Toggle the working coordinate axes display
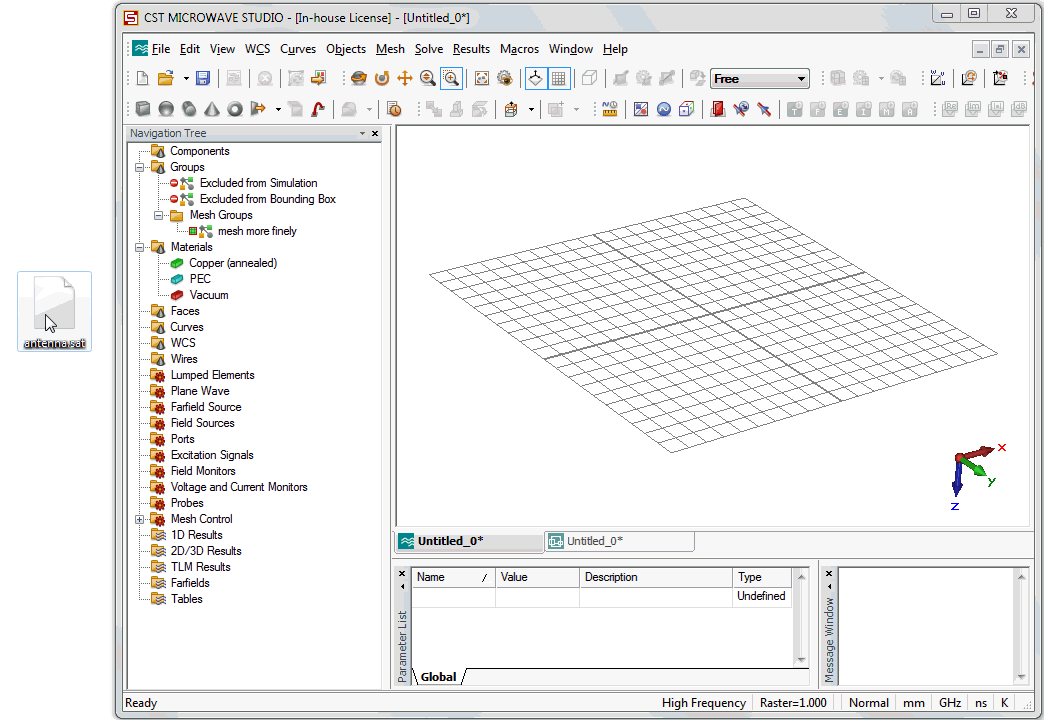 click(x=535, y=79)
